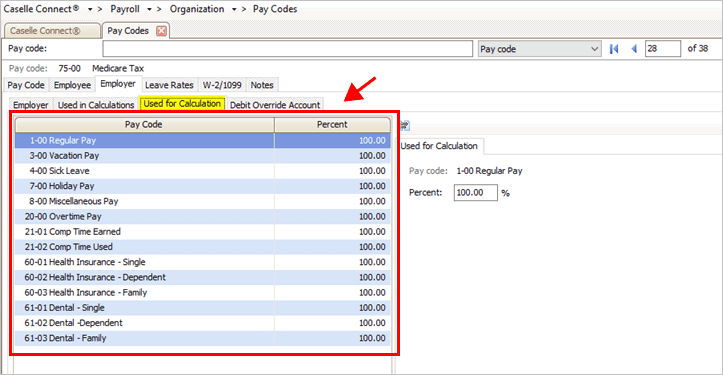Image resolution: width=723 pixels, height=375 pixels.
Task: Click the Percent field showing 100.00
Action: [x=475, y=192]
